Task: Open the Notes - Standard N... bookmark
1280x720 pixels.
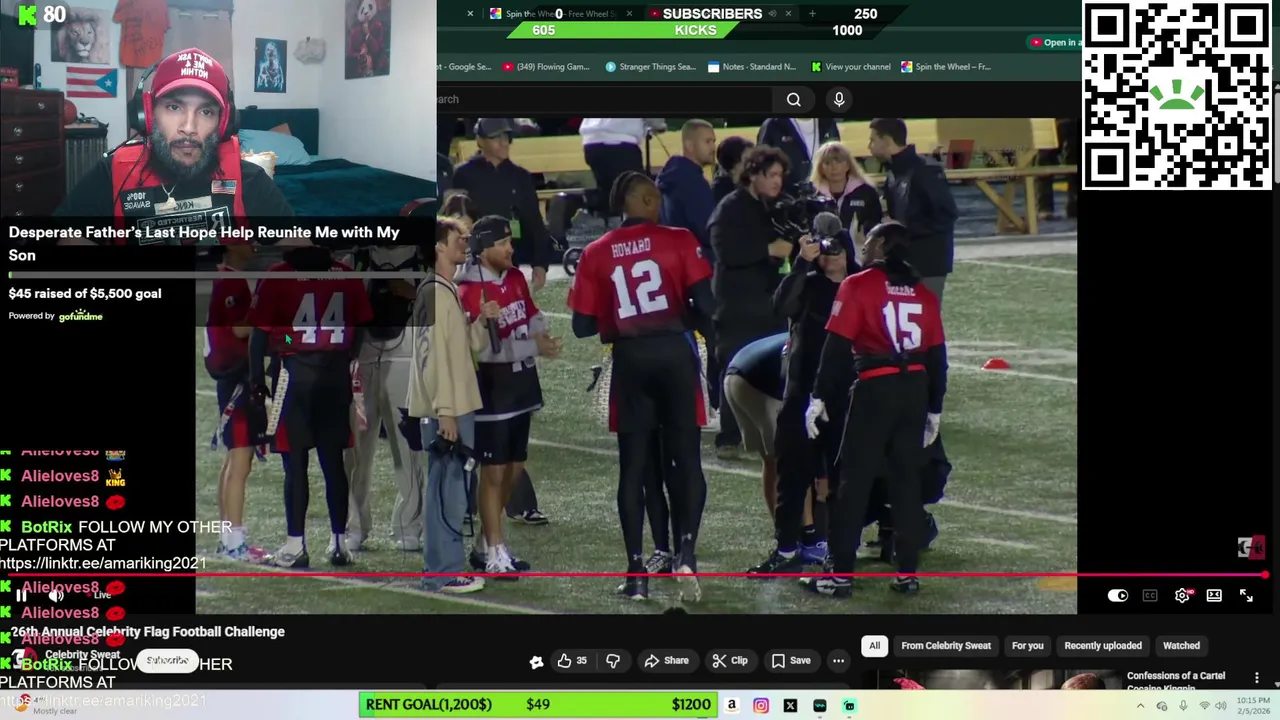Action: click(751, 67)
